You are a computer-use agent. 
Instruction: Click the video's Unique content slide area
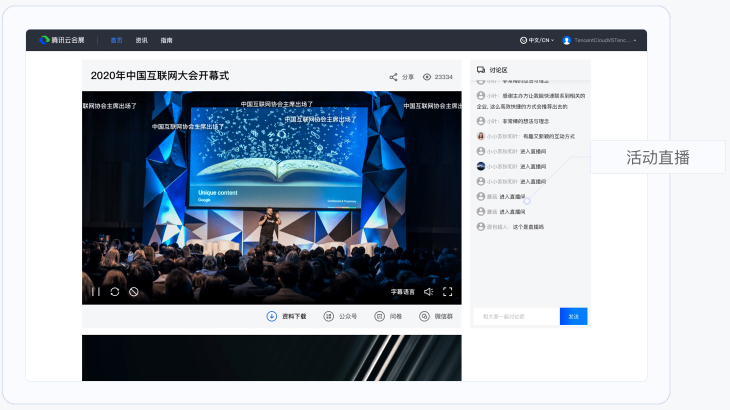pyautogui.click(x=277, y=157)
